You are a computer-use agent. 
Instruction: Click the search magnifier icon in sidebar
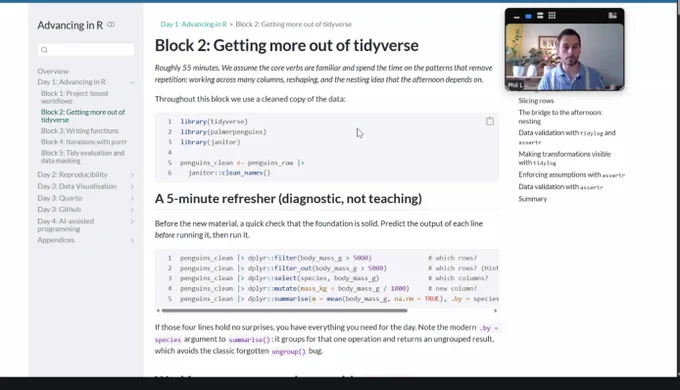[44, 50]
